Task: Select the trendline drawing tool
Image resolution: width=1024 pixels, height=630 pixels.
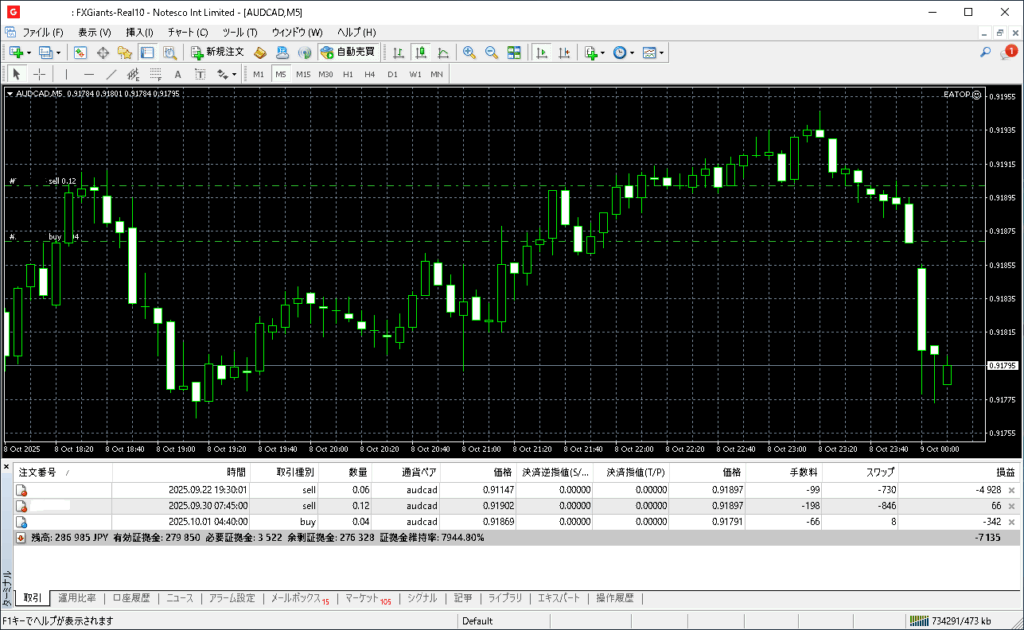Action: (111, 74)
